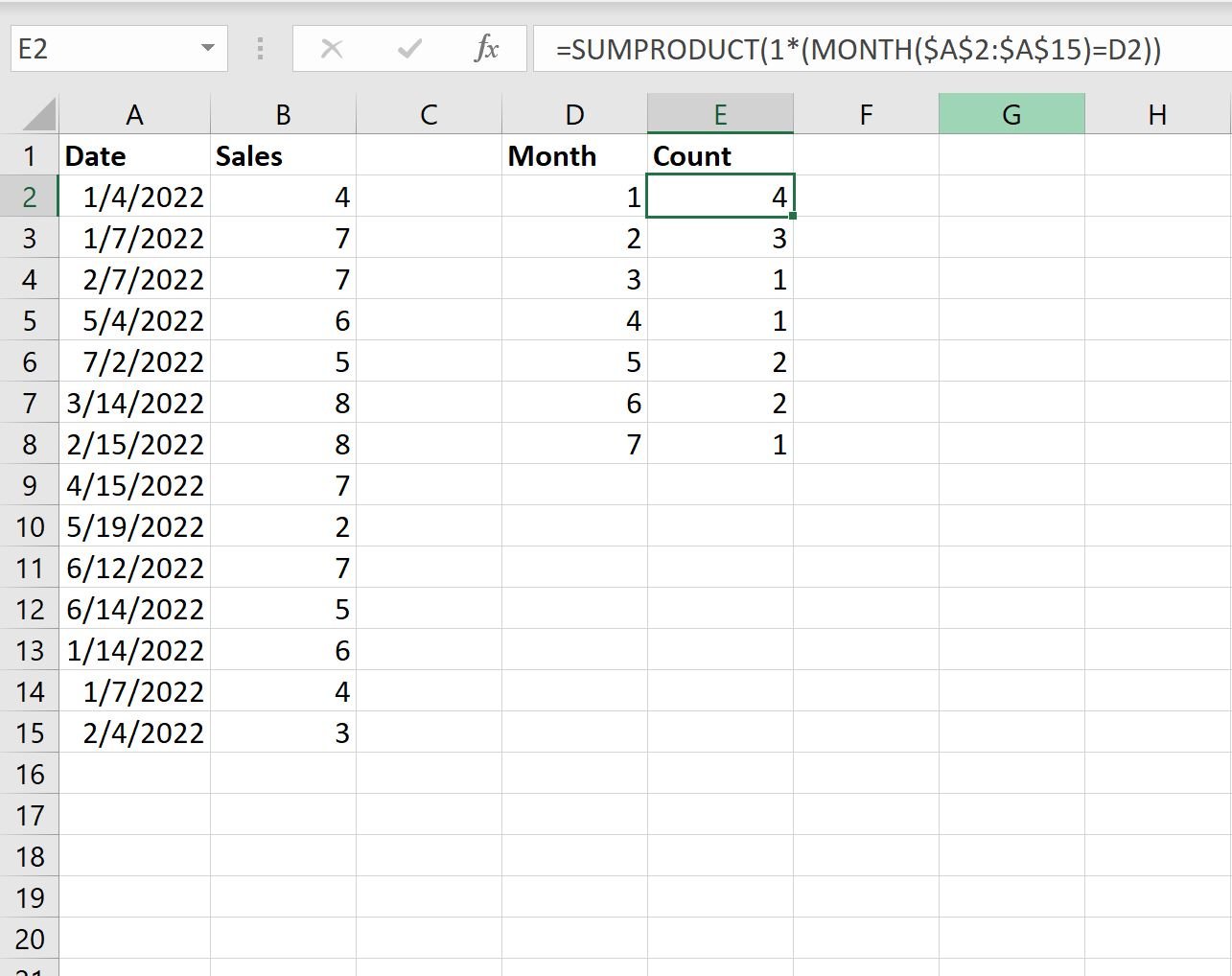Select cell with date 2/4/2022

coord(134,732)
